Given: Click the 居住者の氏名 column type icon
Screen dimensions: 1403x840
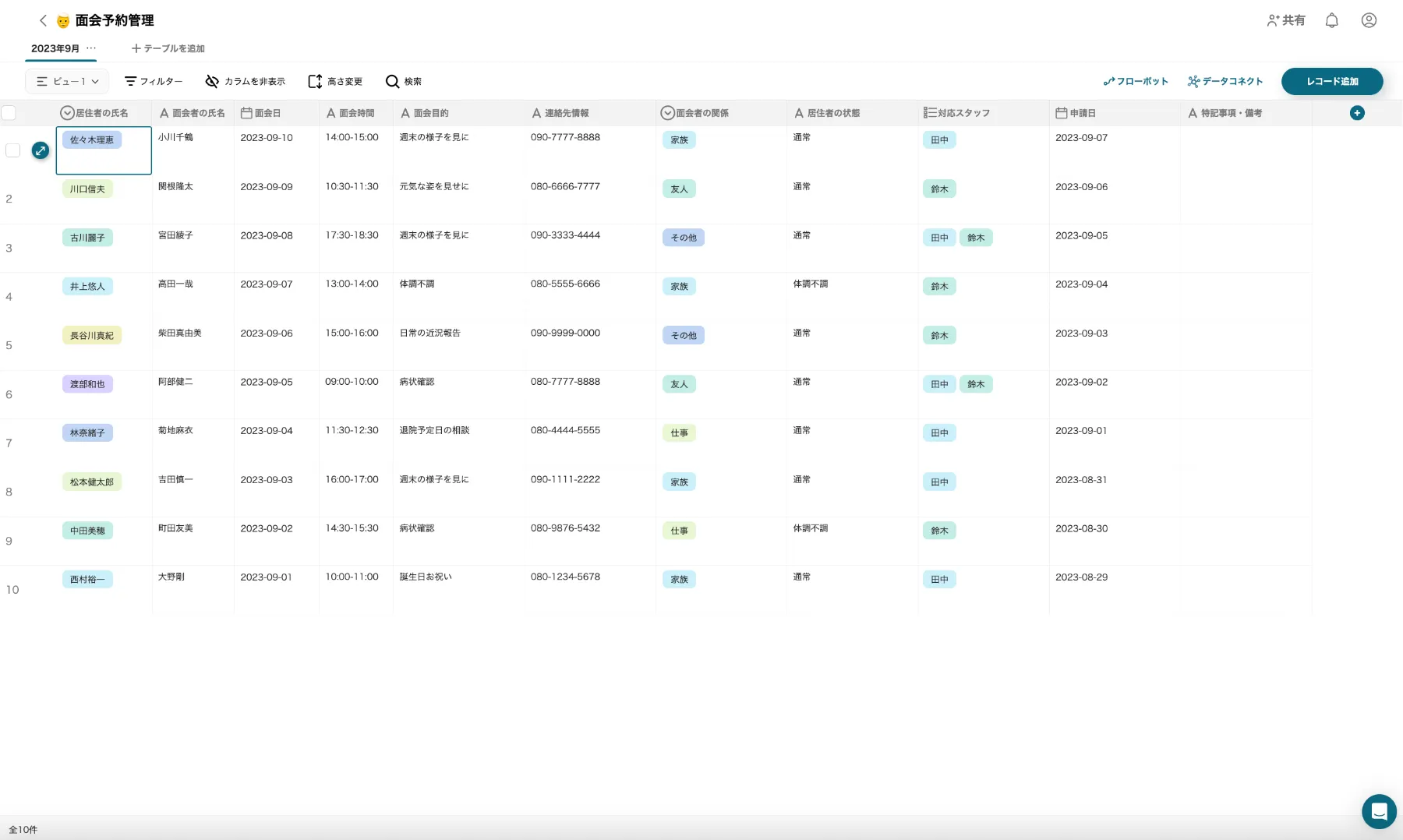Looking at the screenshot, I should 67,113.
